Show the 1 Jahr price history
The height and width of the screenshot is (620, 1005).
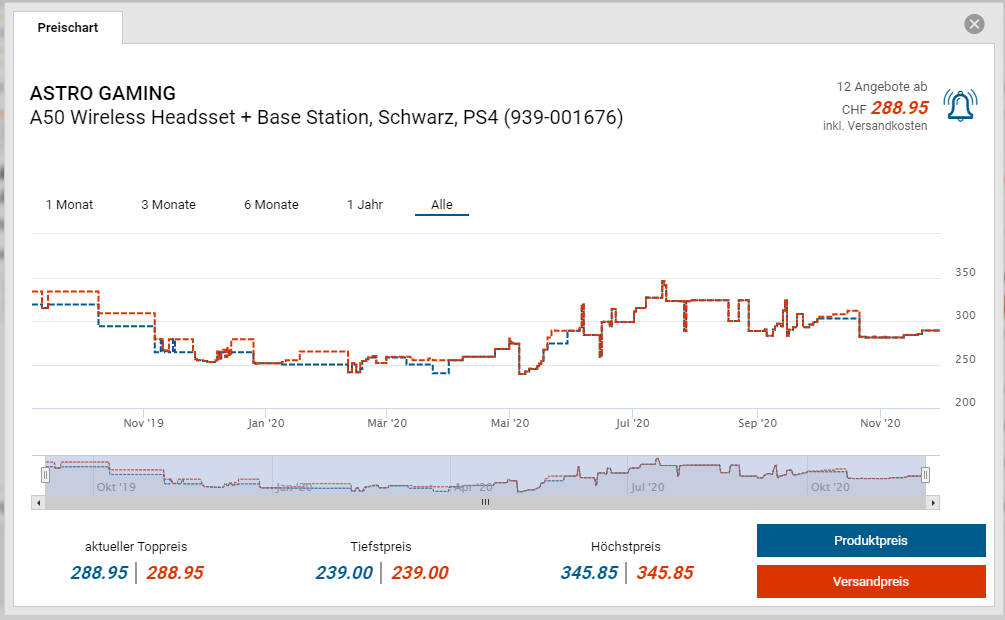point(364,205)
